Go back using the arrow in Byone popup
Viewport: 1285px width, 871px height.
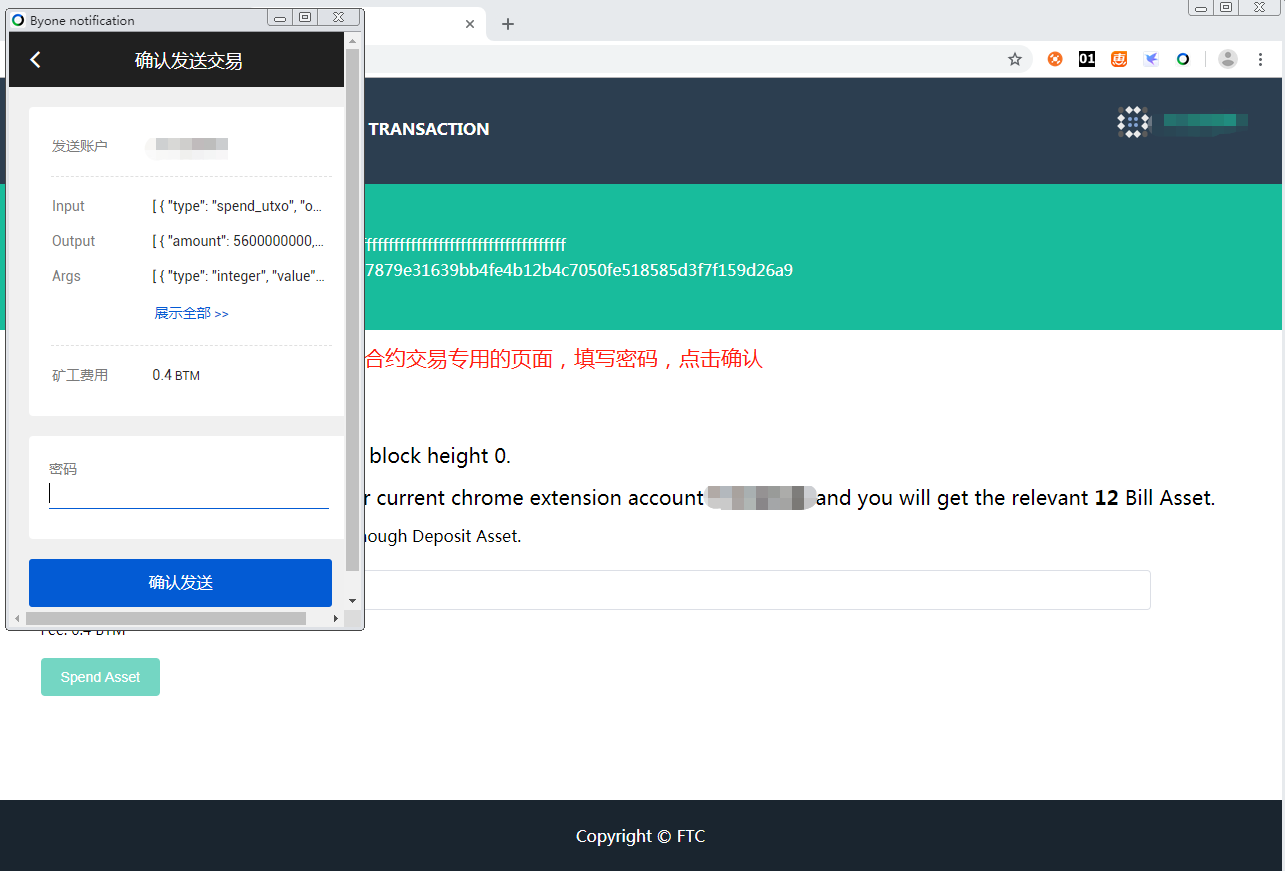coord(35,60)
